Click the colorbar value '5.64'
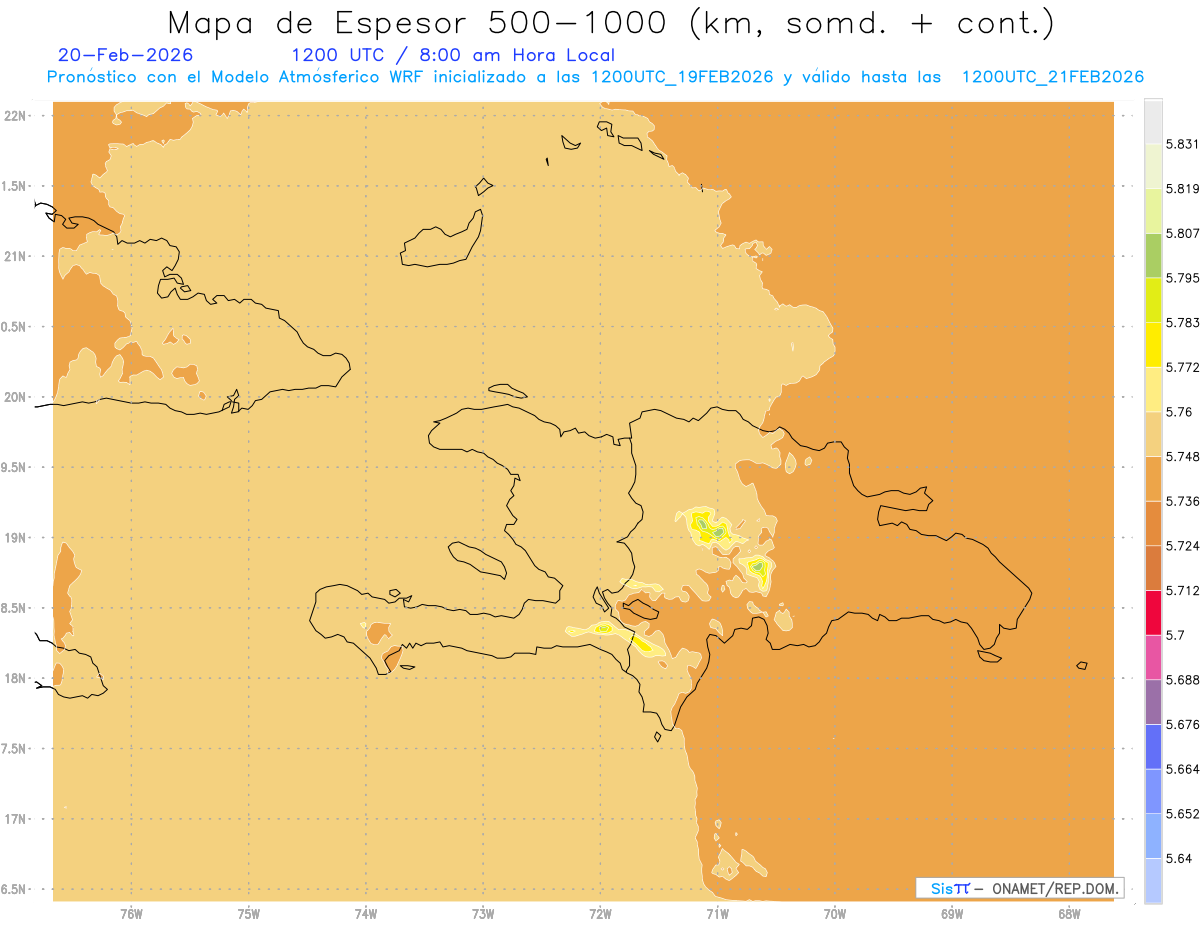The width and height of the screenshot is (1200, 927). [1179, 858]
